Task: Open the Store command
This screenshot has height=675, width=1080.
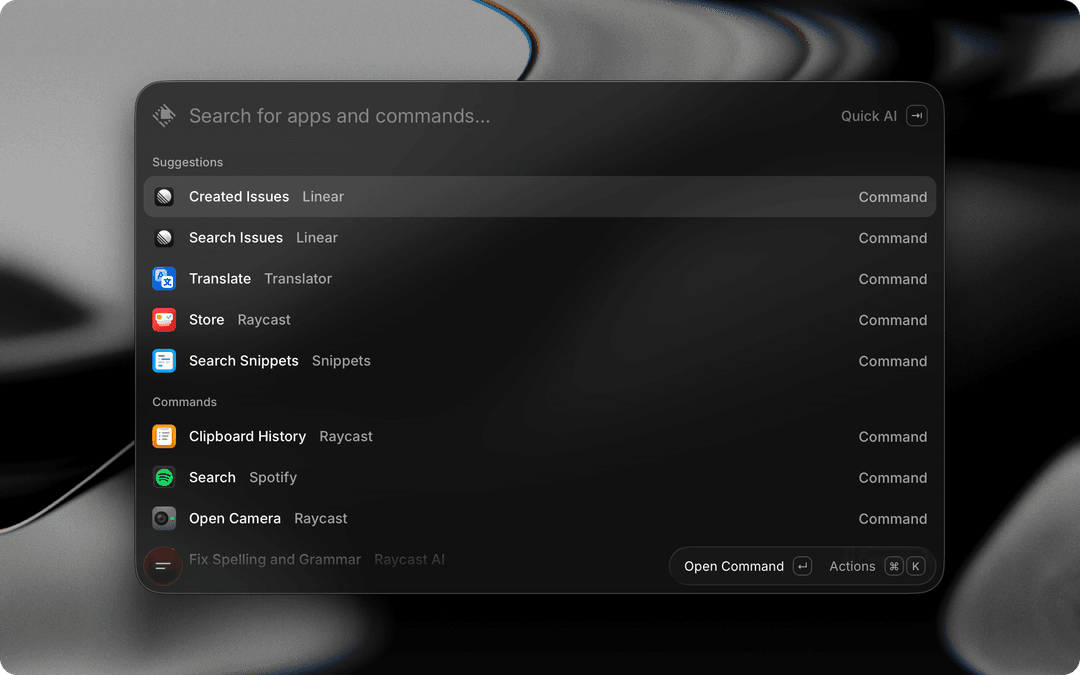Action: [540, 320]
